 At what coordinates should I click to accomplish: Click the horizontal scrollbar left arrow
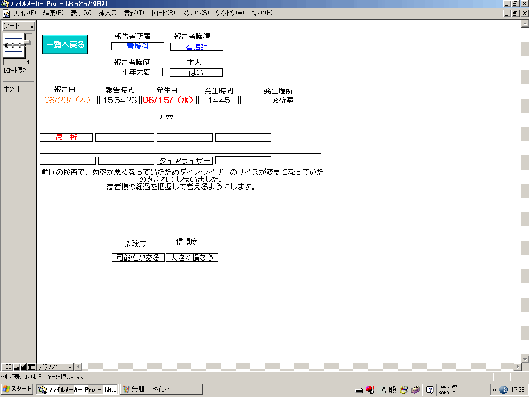point(78,367)
